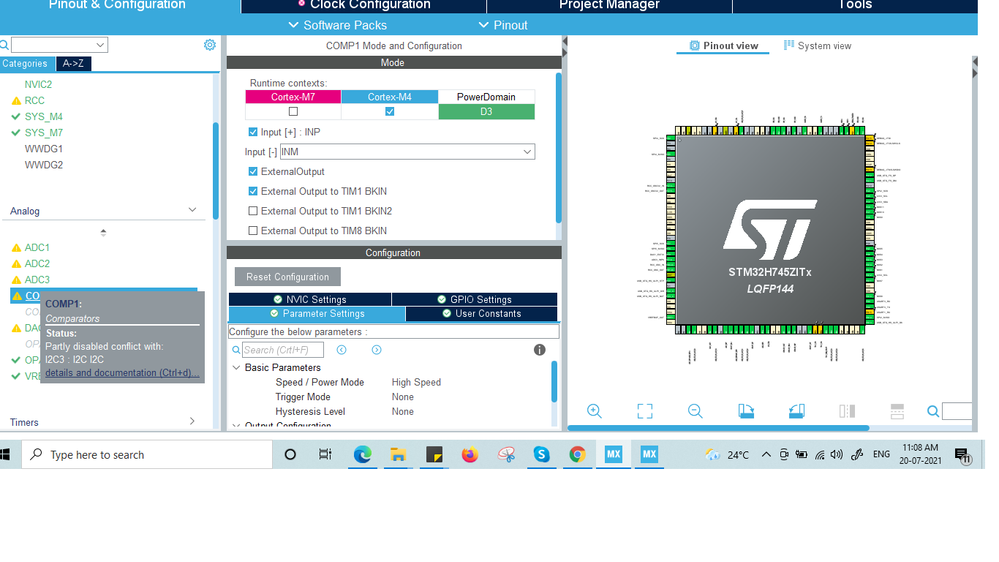Go to previous parameter search result

pos(341,350)
